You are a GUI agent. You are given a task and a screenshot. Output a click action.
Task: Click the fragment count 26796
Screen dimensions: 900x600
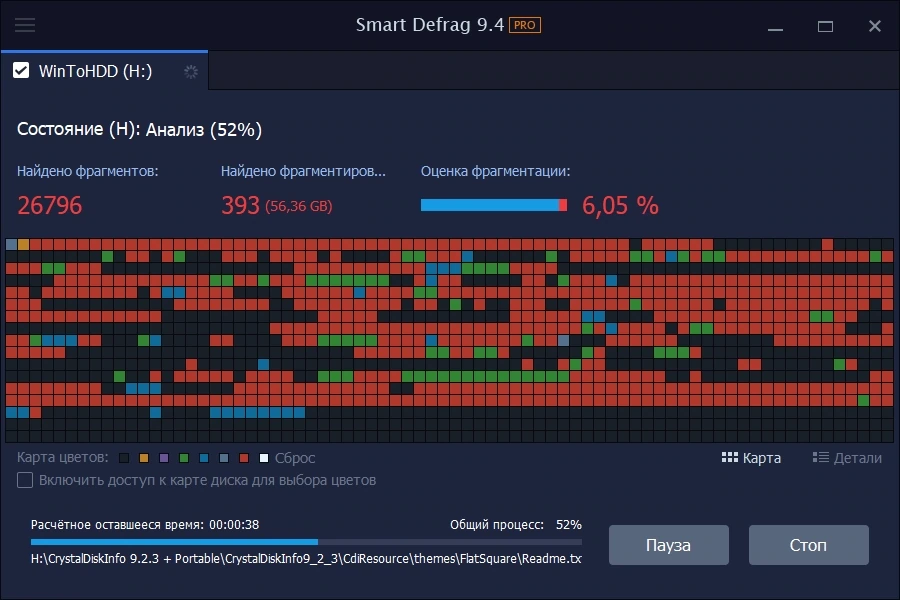click(x=50, y=206)
